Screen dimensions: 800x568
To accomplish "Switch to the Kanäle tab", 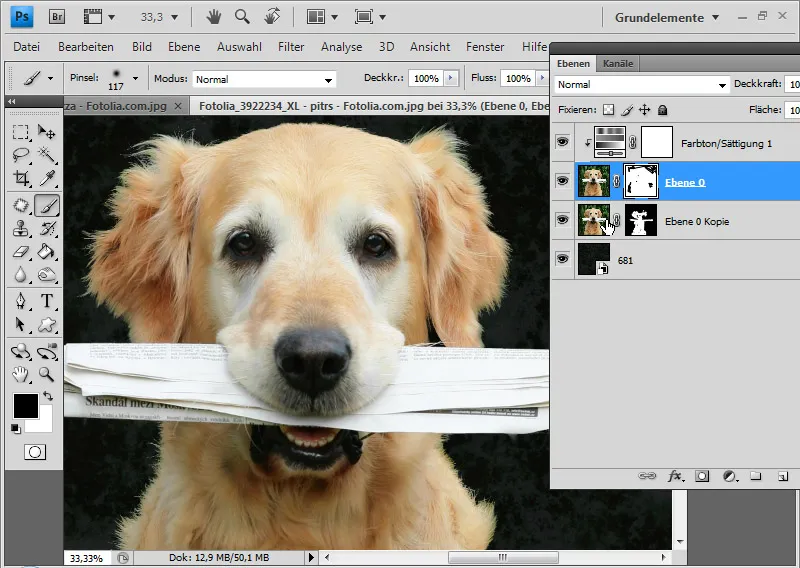I will [x=618, y=64].
